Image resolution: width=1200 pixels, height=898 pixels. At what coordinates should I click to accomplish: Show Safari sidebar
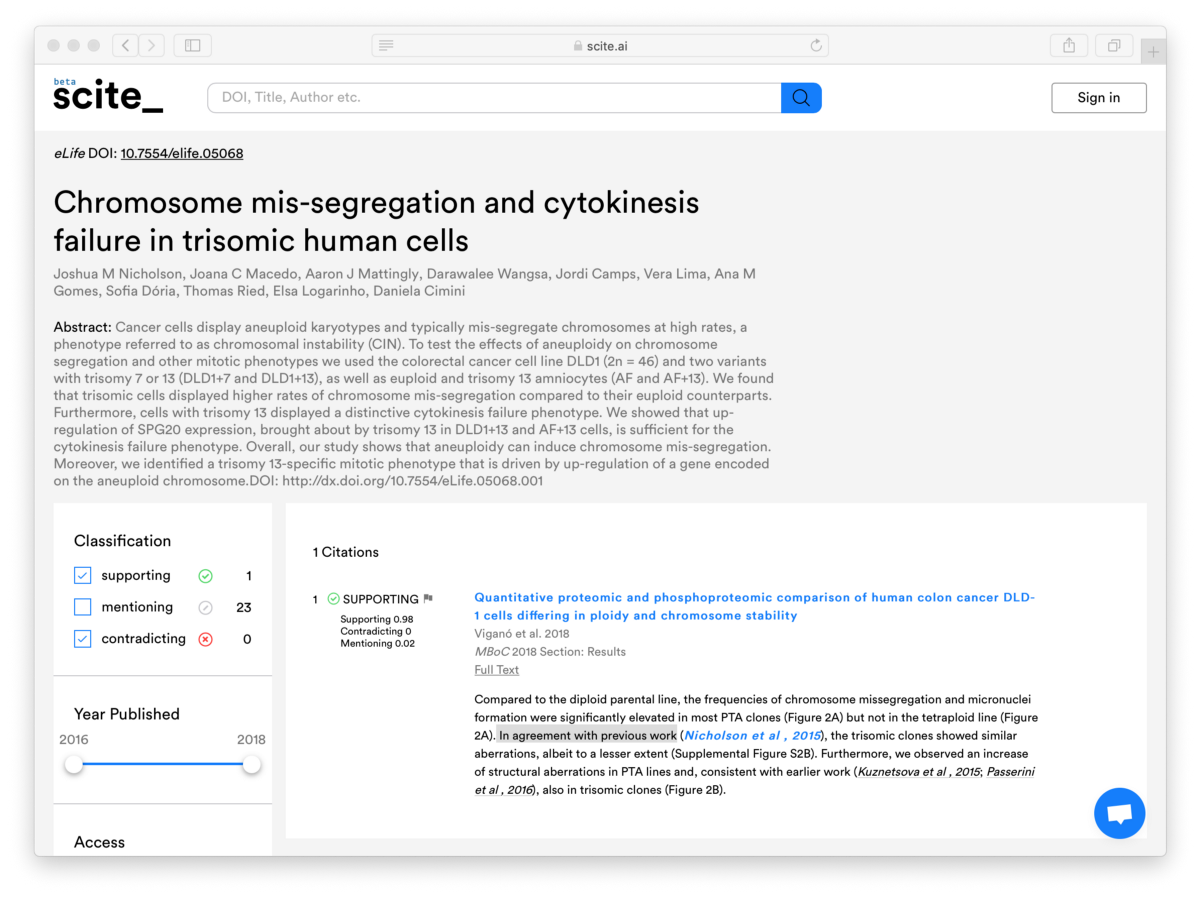192,45
